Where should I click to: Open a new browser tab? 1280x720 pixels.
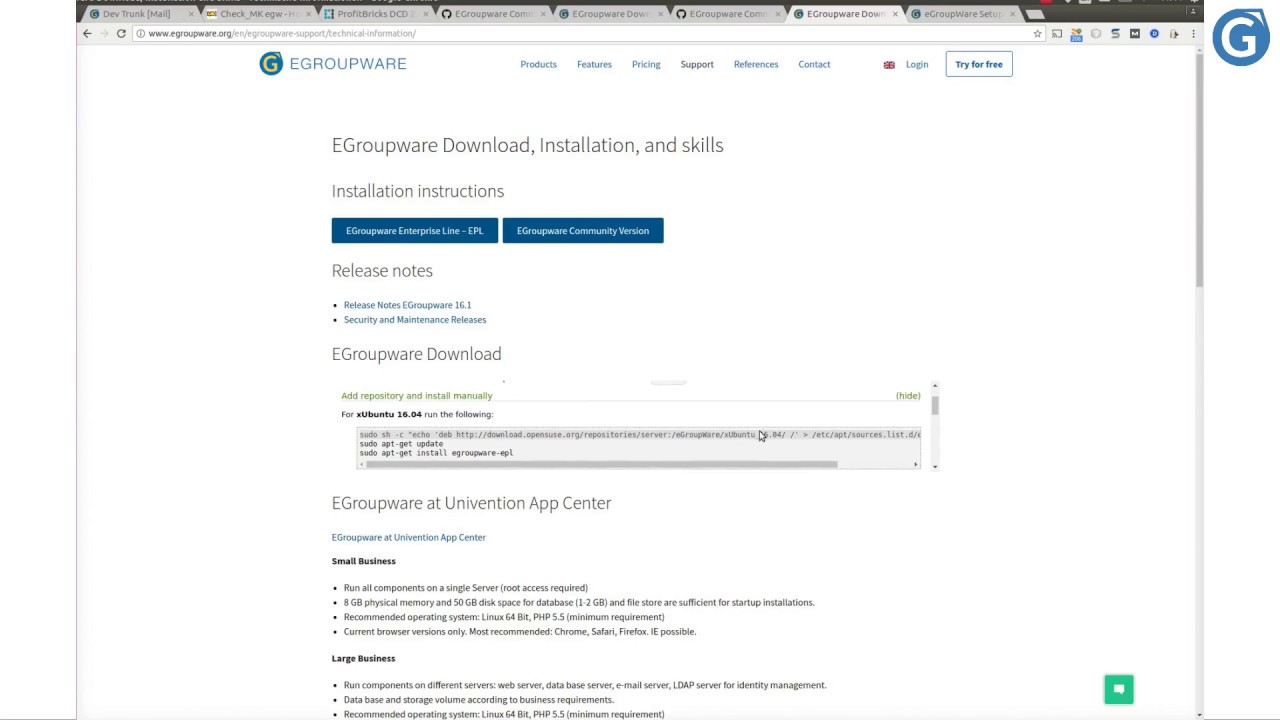pyautogui.click(x=1035, y=14)
